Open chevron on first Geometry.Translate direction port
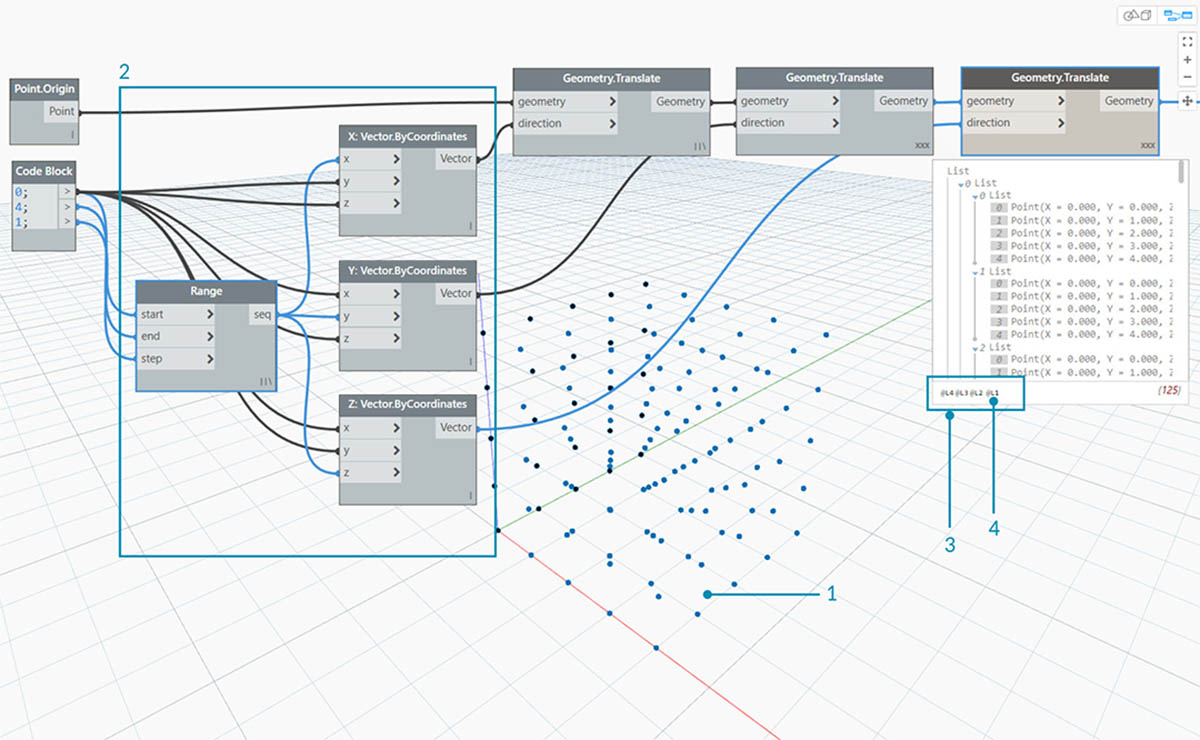The width and height of the screenshot is (1200, 740). tap(612, 123)
